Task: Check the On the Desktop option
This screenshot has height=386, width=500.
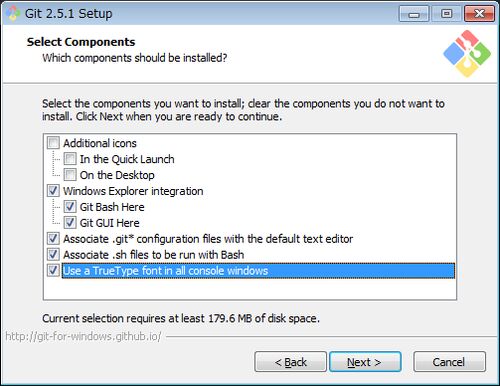Action: (70, 175)
